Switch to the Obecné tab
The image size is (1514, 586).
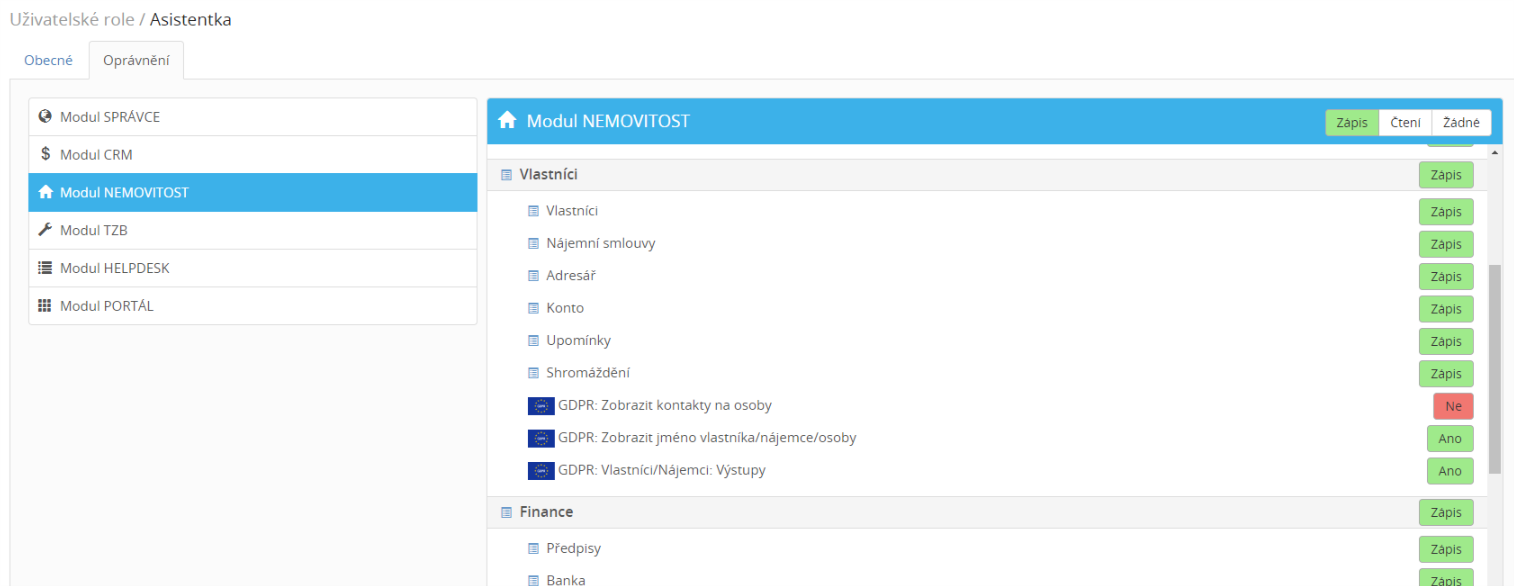[48, 60]
